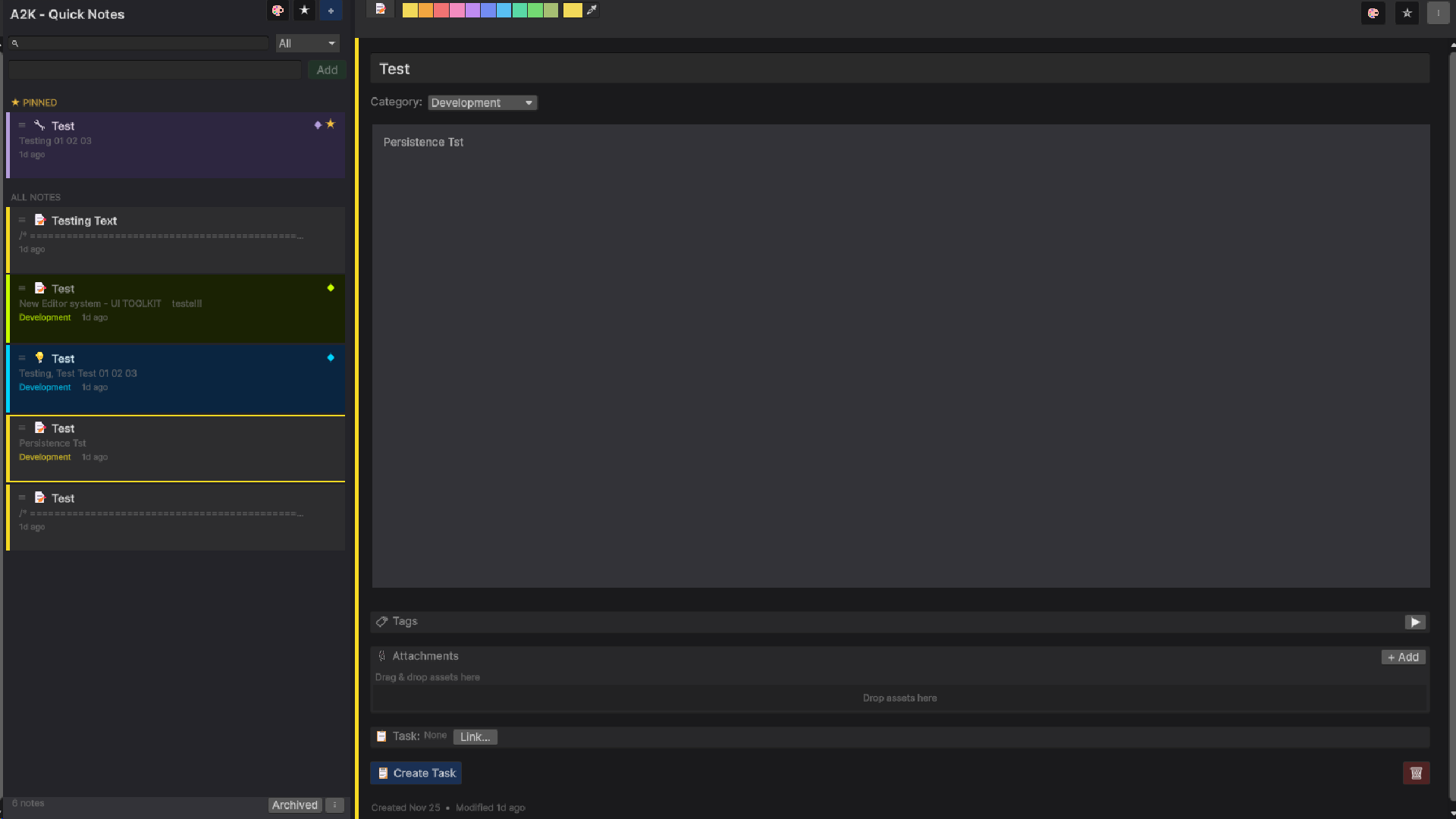Click the star filter icon in left header
The height and width of the screenshot is (819, 1456).
[304, 11]
